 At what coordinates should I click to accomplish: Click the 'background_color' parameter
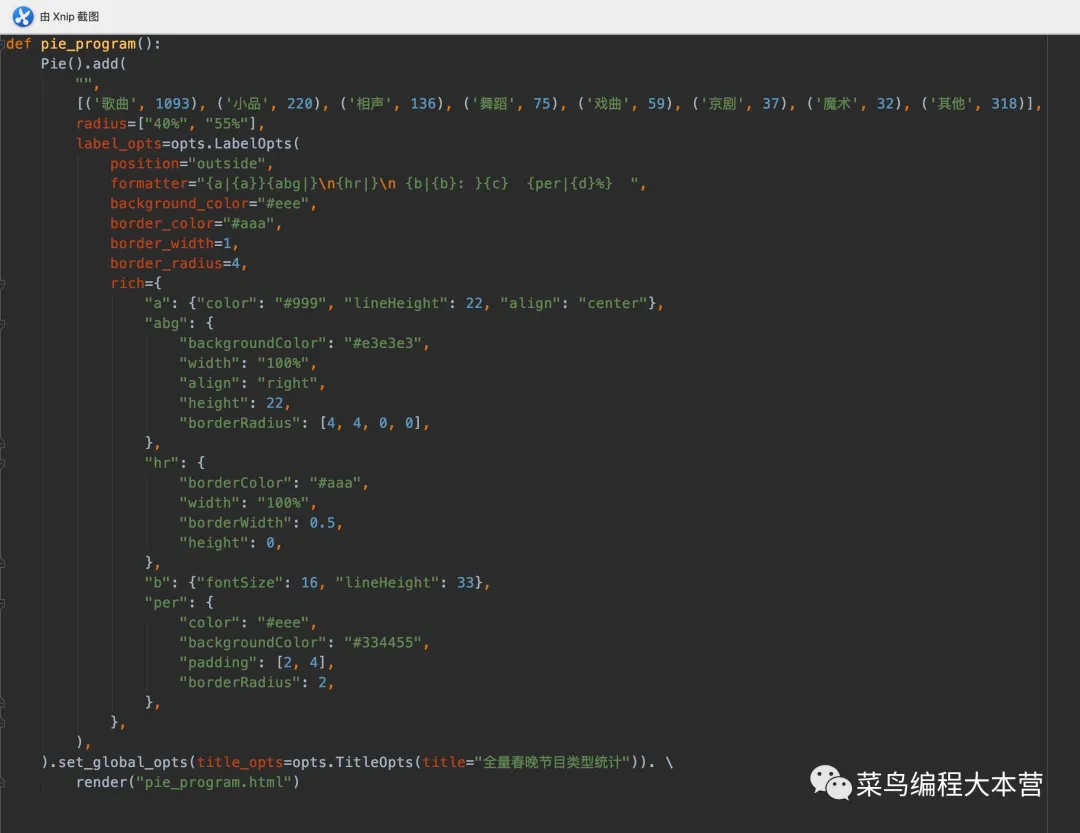pyautogui.click(x=179, y=203)
